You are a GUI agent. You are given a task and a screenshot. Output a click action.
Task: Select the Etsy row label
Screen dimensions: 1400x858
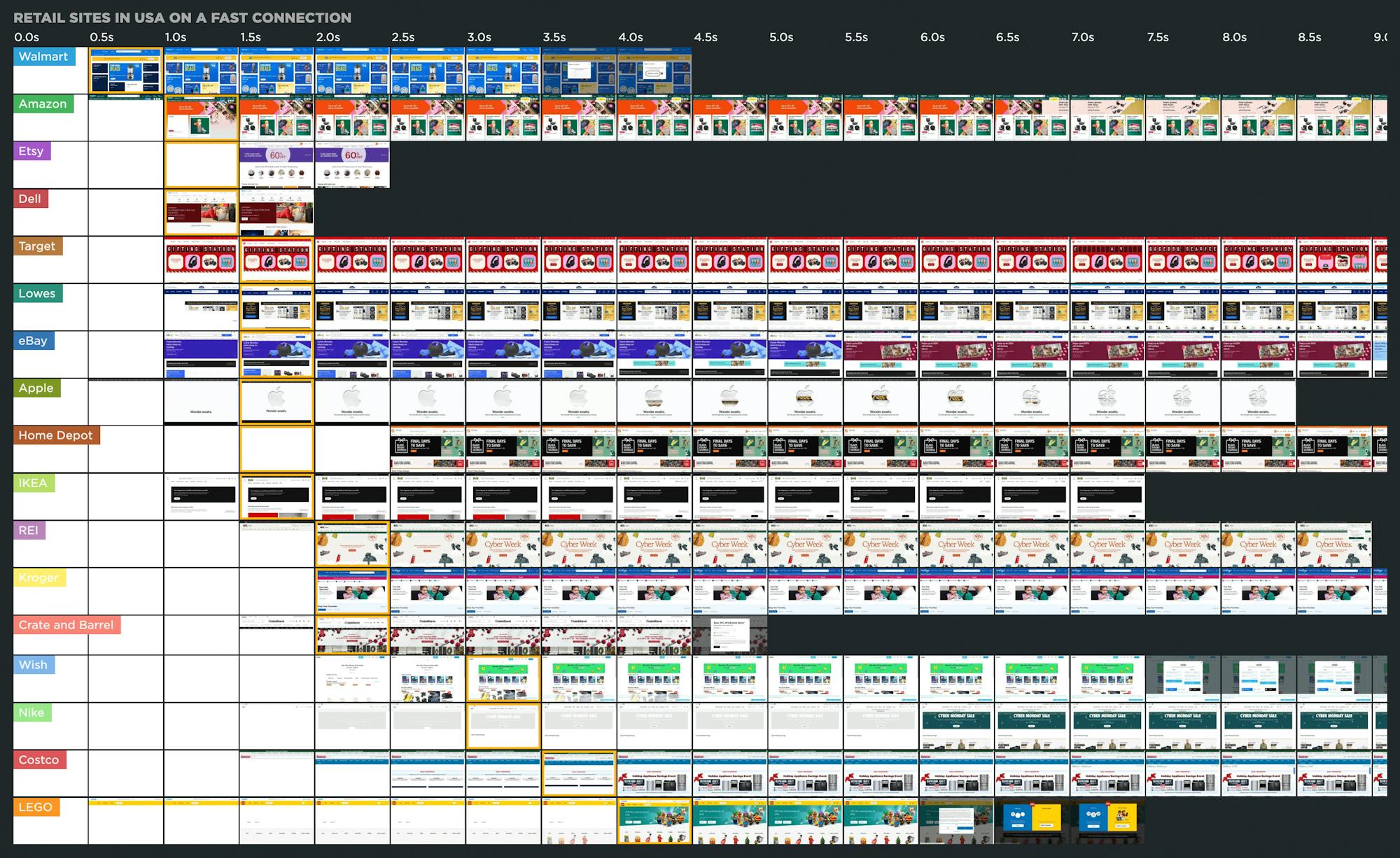click(x=31, y=151)
